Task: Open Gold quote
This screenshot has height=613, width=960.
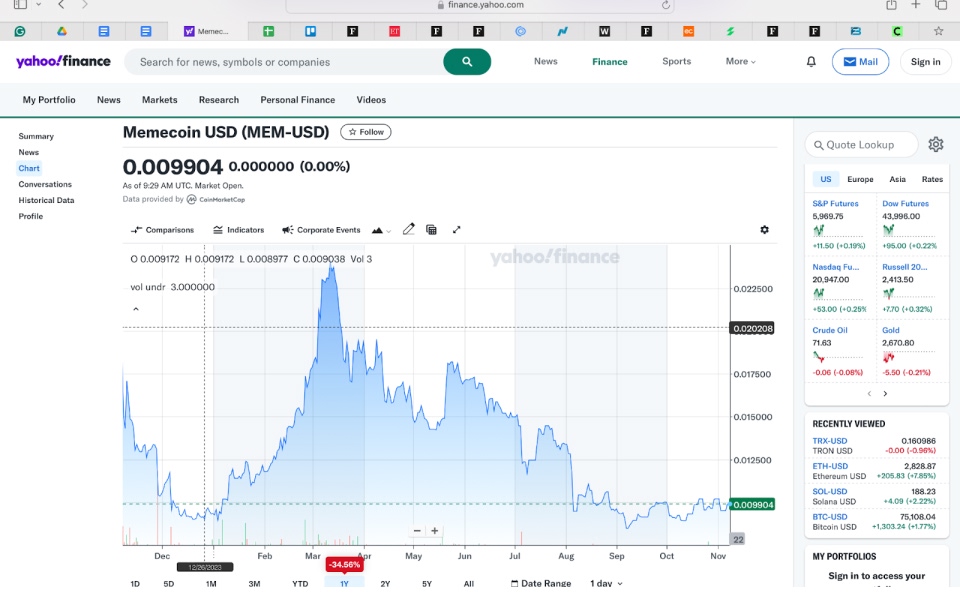Action: pos(891,330)
